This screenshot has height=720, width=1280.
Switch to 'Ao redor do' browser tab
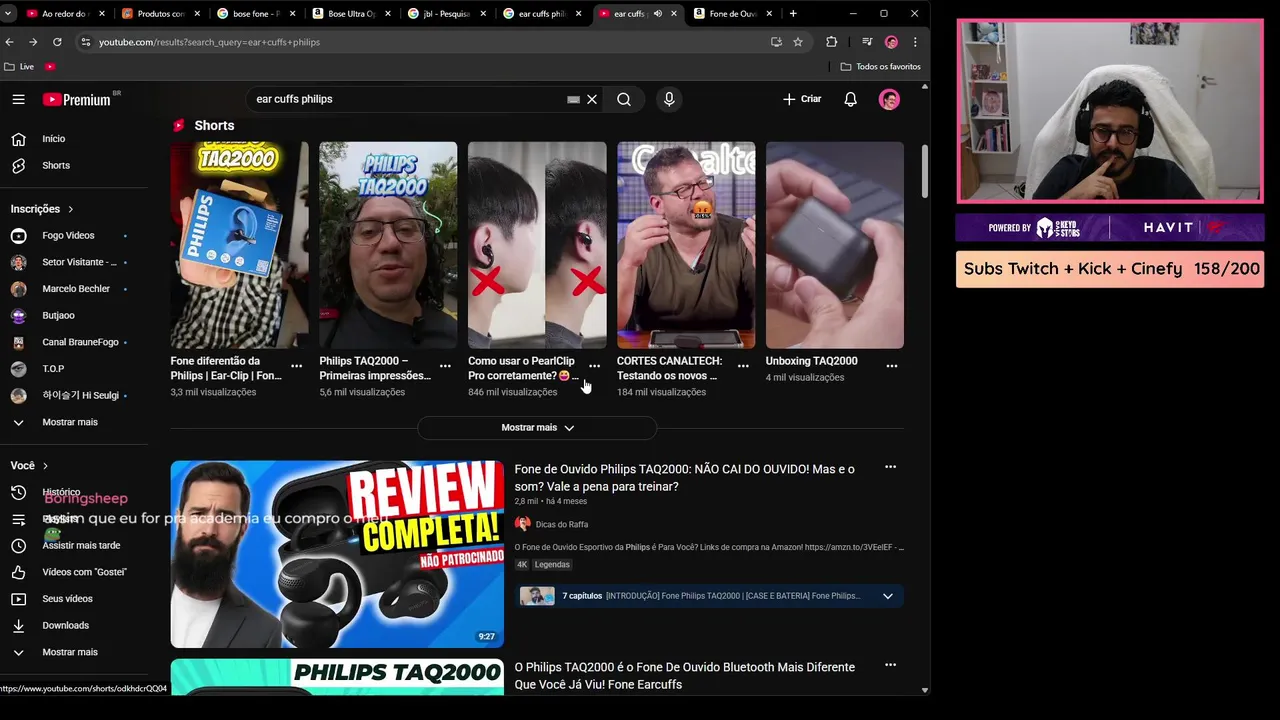[64, 14]
